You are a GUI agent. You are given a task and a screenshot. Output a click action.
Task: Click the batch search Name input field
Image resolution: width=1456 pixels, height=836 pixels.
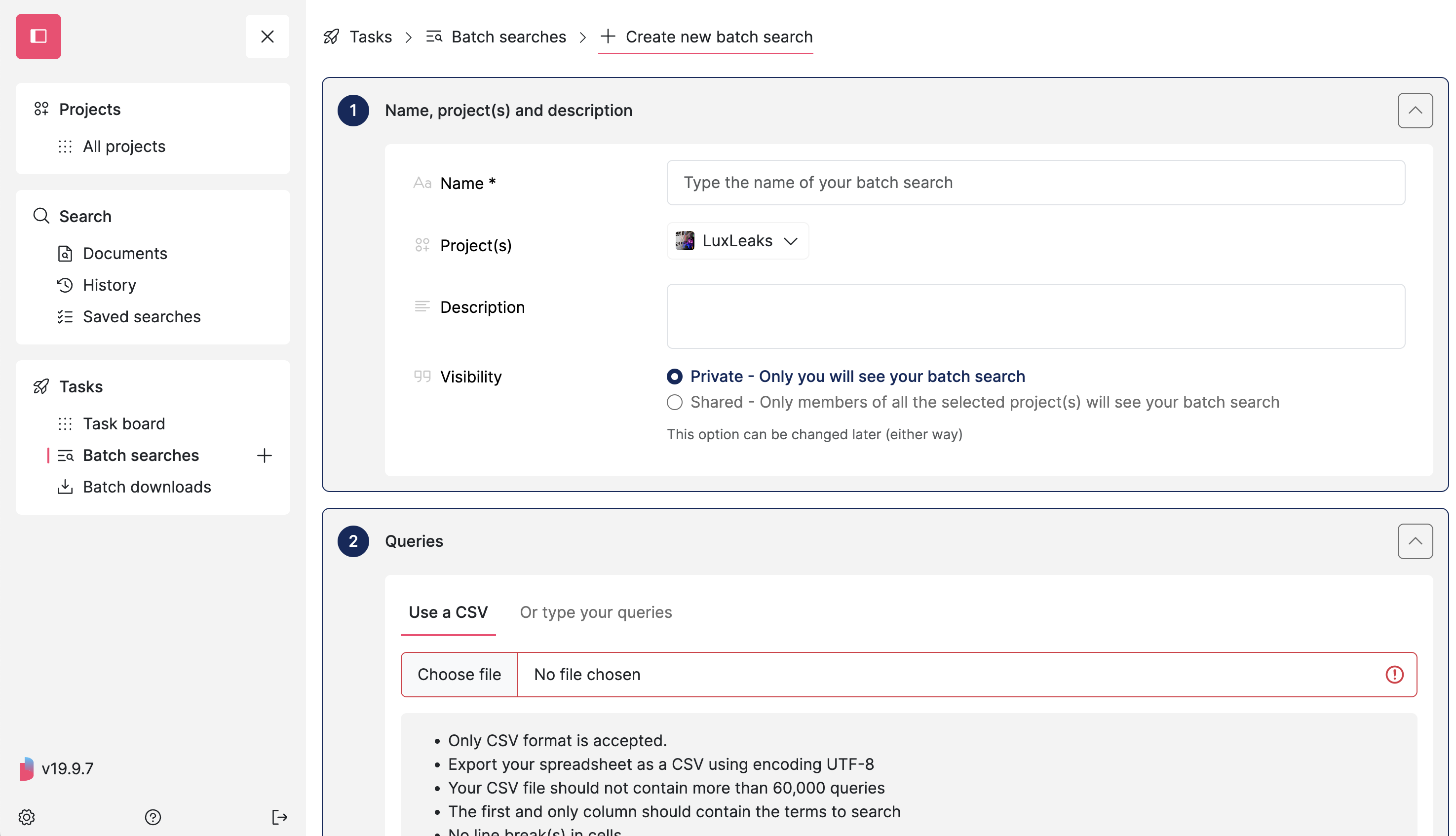(x=1034, y=183)
